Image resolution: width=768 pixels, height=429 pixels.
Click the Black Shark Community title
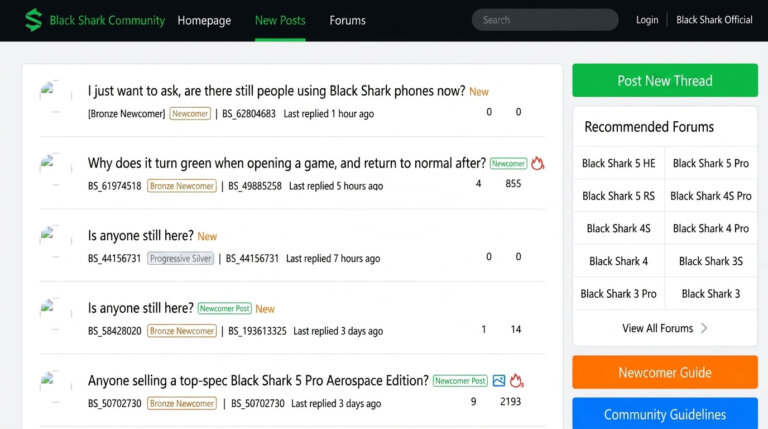[x=107, y=21]
